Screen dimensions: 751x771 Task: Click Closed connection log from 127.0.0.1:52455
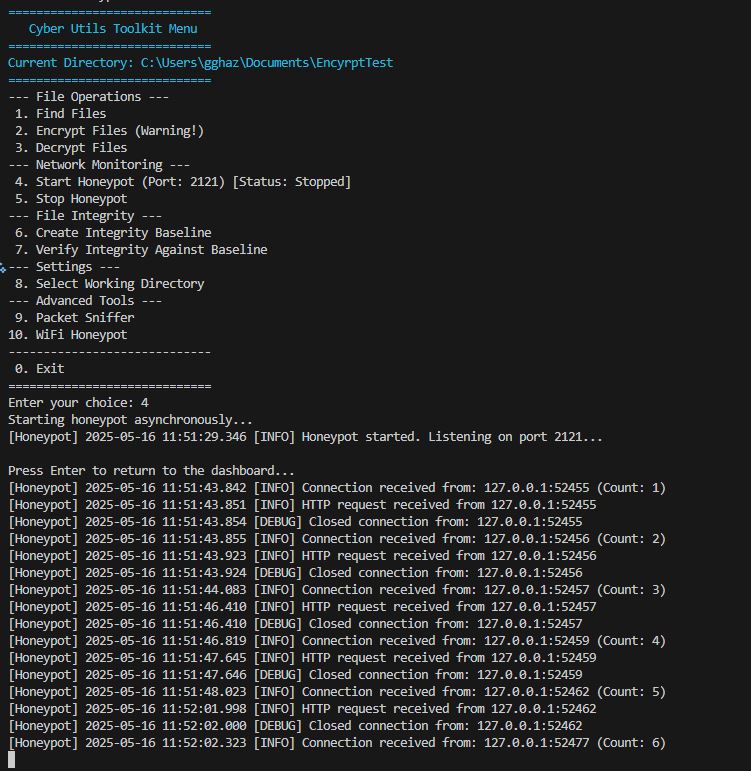point(295,522)
